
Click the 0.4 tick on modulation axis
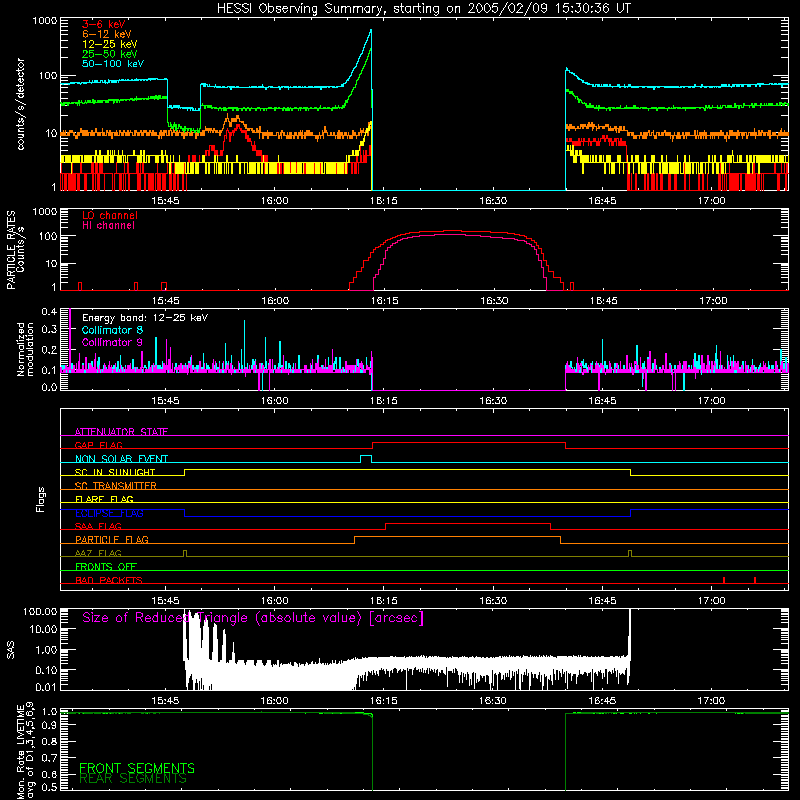pyautogui.click(x=49, y=311)
